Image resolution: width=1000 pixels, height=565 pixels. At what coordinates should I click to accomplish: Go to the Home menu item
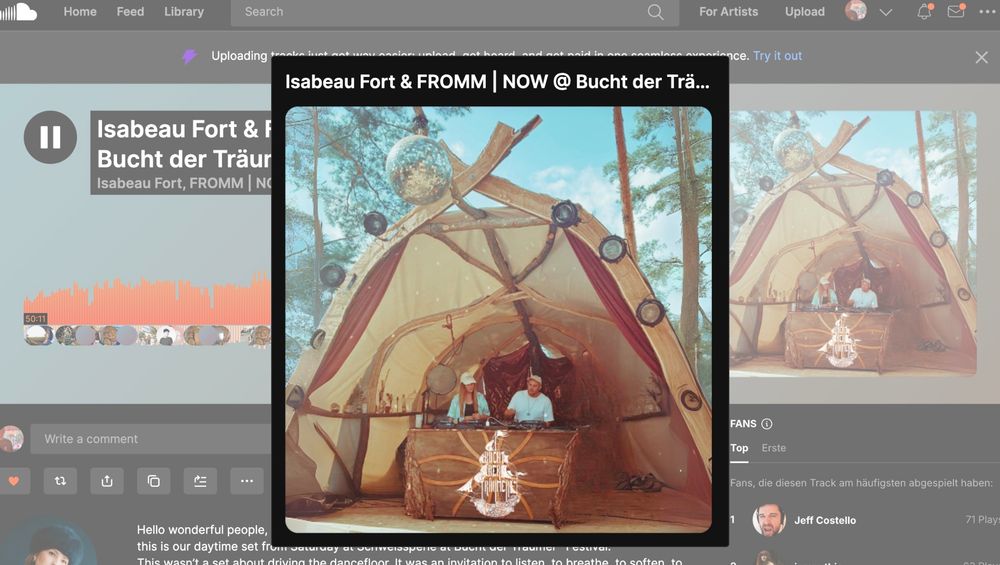(x=80, y=11)
